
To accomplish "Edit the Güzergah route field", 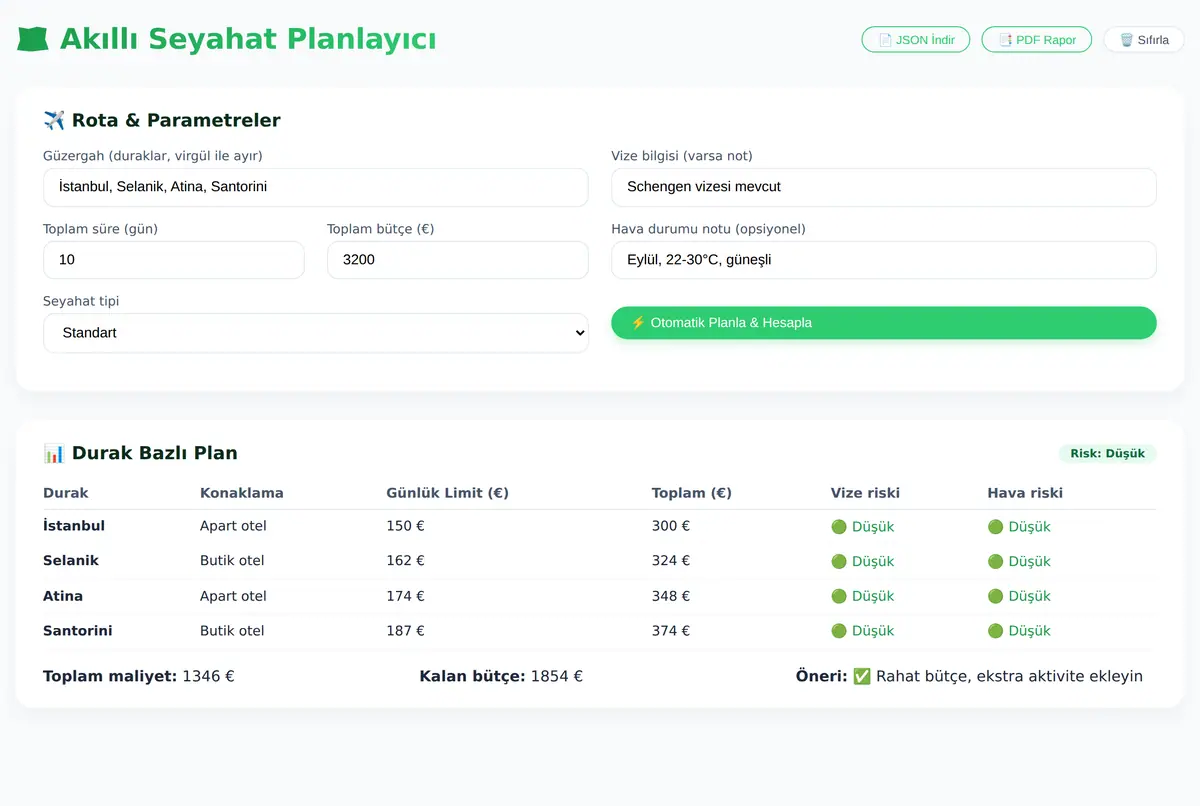I will pyautogui.click(x=316, y=187).
